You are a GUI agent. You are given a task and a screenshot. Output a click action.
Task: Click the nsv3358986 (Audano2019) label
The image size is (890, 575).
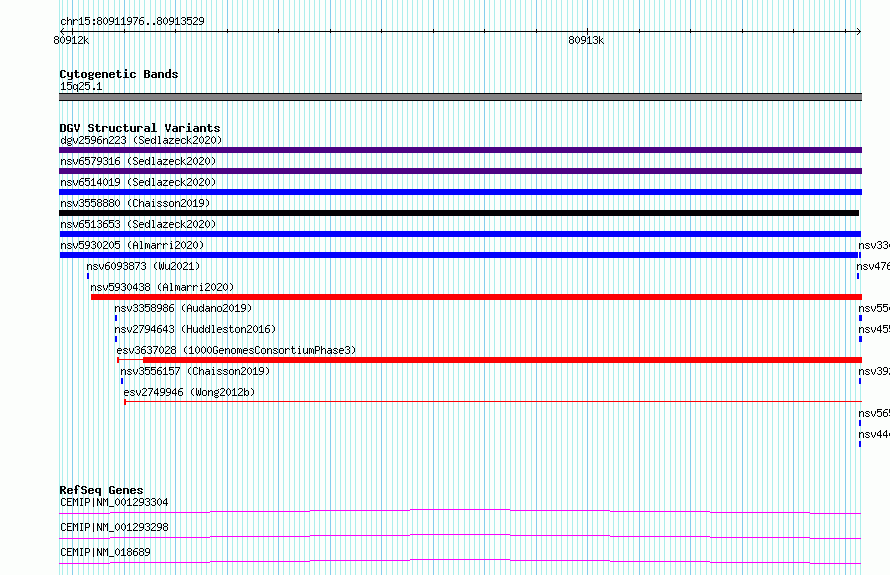[183, 308]
